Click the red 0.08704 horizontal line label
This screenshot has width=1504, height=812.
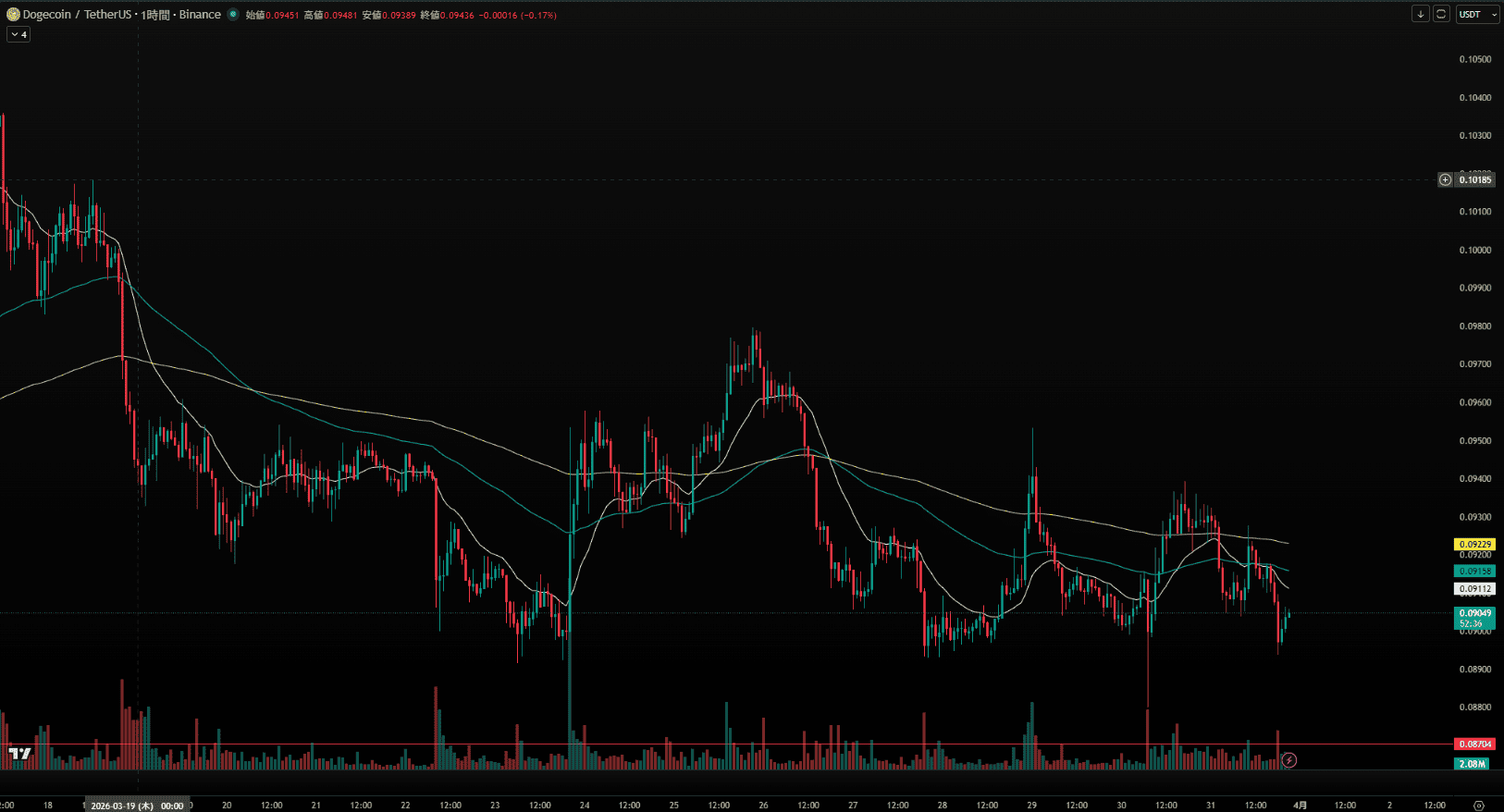click(x=1474, y=744)
